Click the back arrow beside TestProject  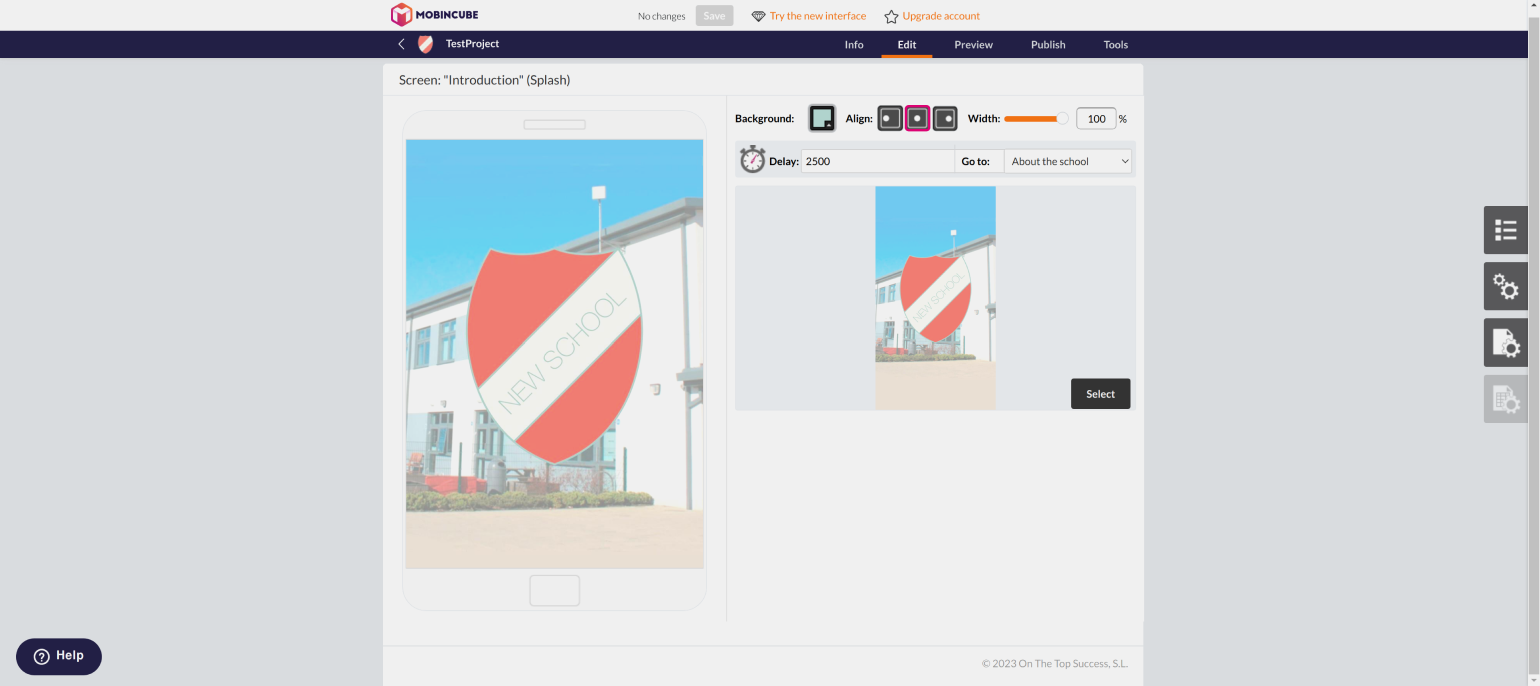click(401, 44)
